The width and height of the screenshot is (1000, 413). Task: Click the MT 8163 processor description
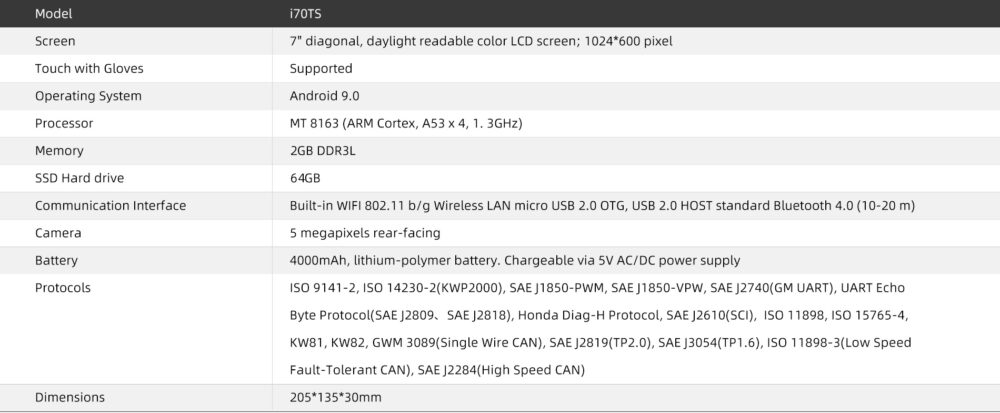click(406, 124)
